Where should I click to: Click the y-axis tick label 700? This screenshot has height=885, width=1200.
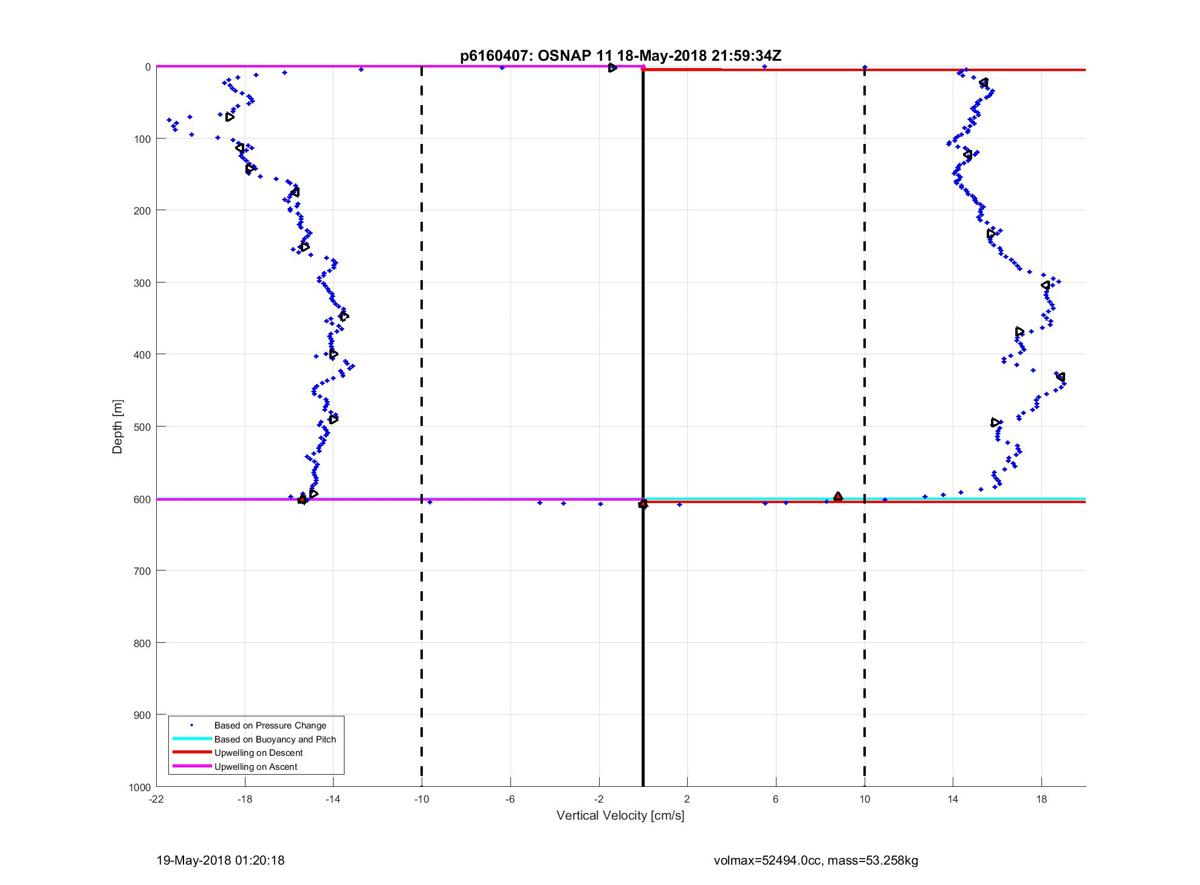pyautogui.click(x=142, y=571)
